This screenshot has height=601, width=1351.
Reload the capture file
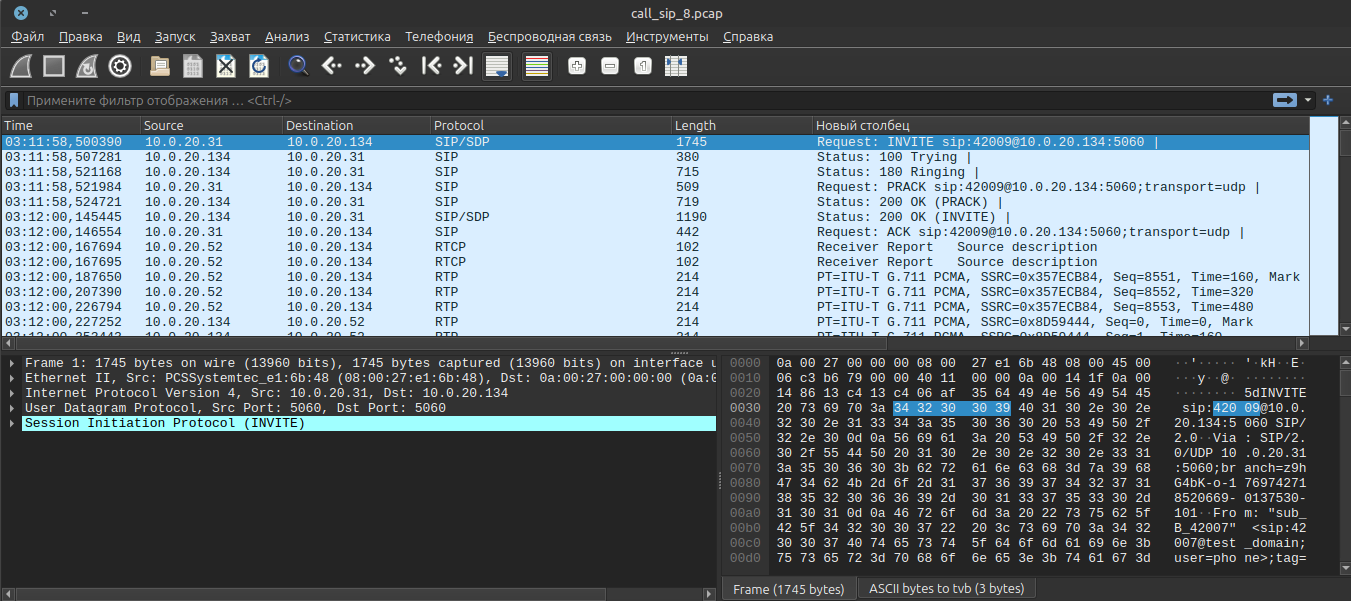point(259,66)
